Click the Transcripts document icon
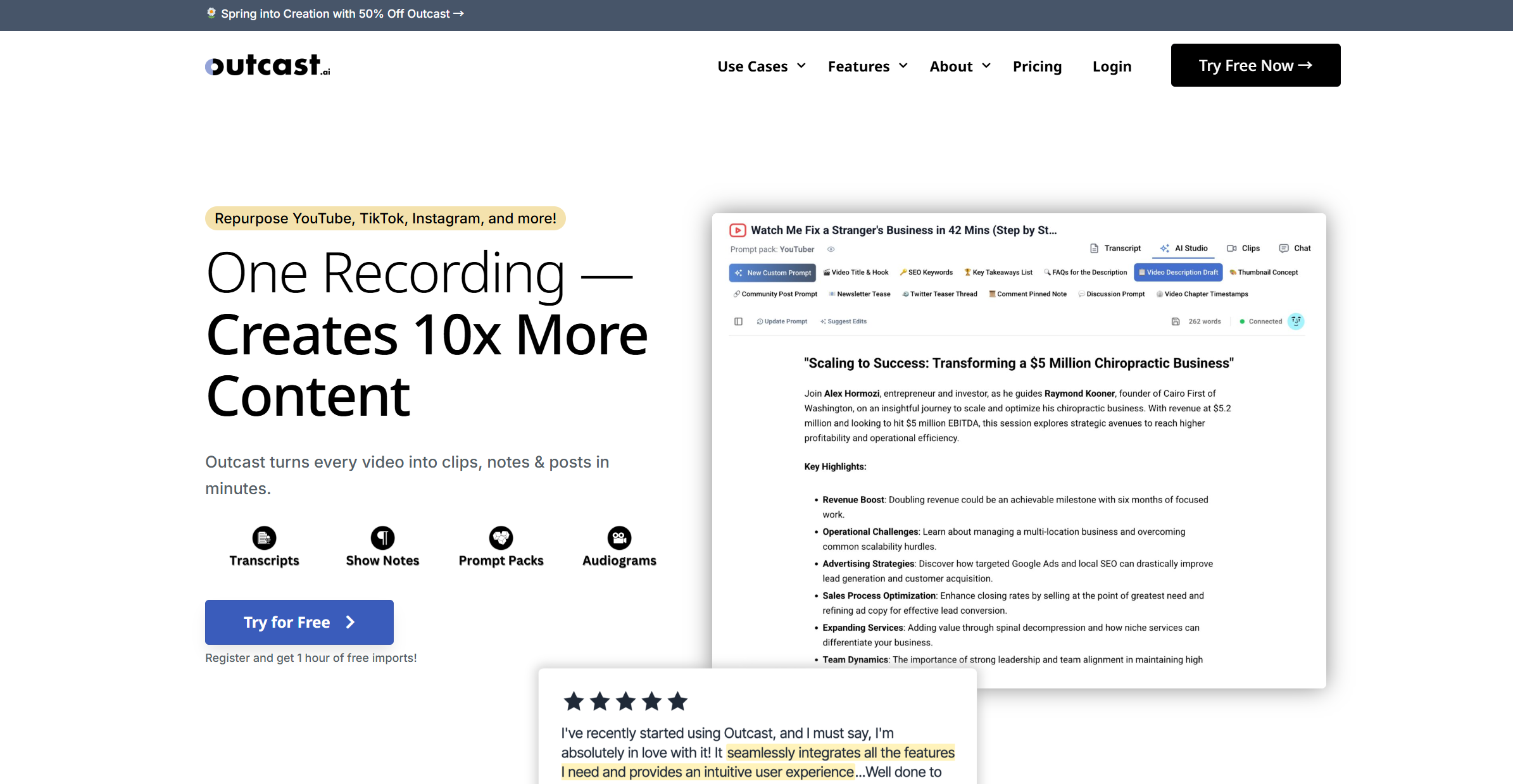Screen dimensions: 1513x784 point(264,538)
